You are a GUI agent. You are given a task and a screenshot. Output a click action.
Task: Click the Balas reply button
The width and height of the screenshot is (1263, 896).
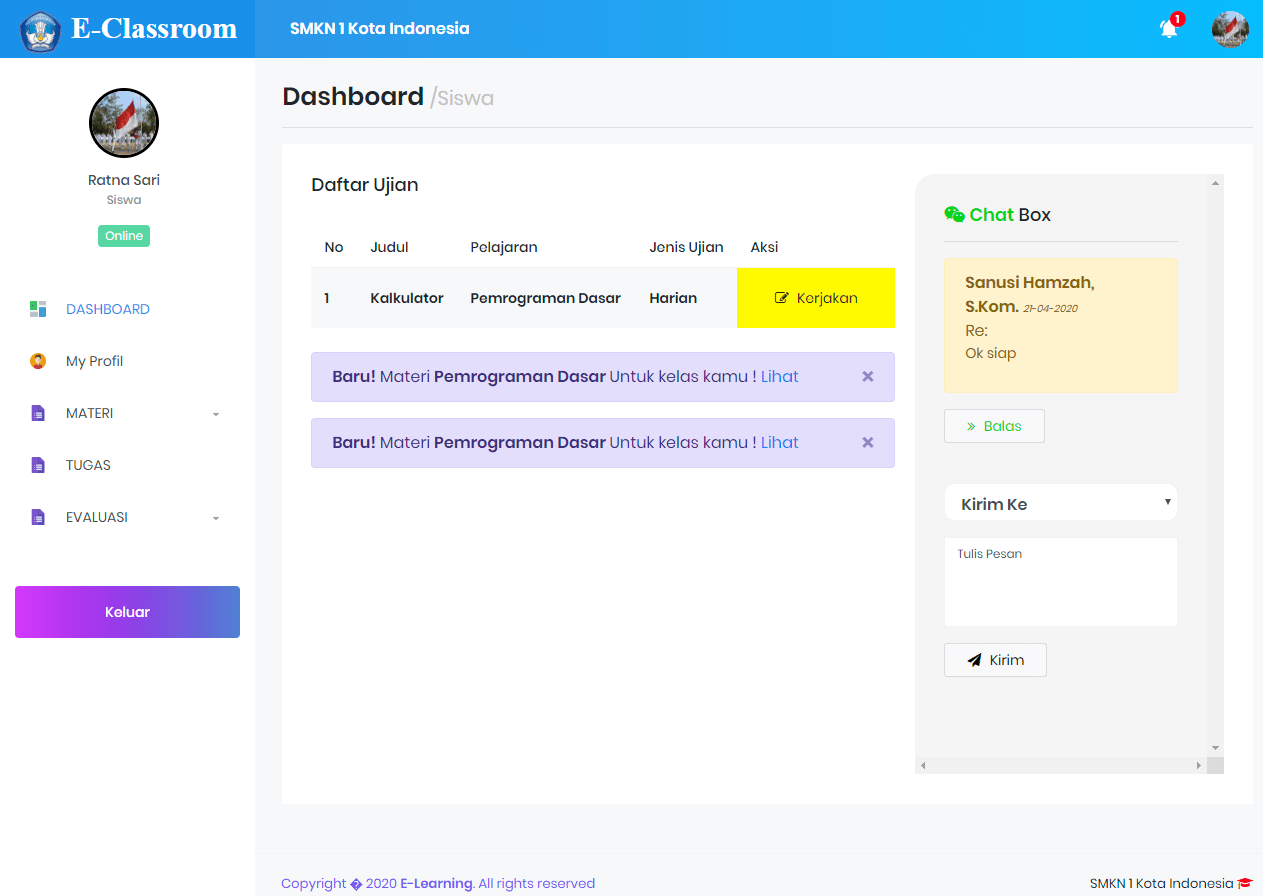pyautogui.click(x=994, y=426)
